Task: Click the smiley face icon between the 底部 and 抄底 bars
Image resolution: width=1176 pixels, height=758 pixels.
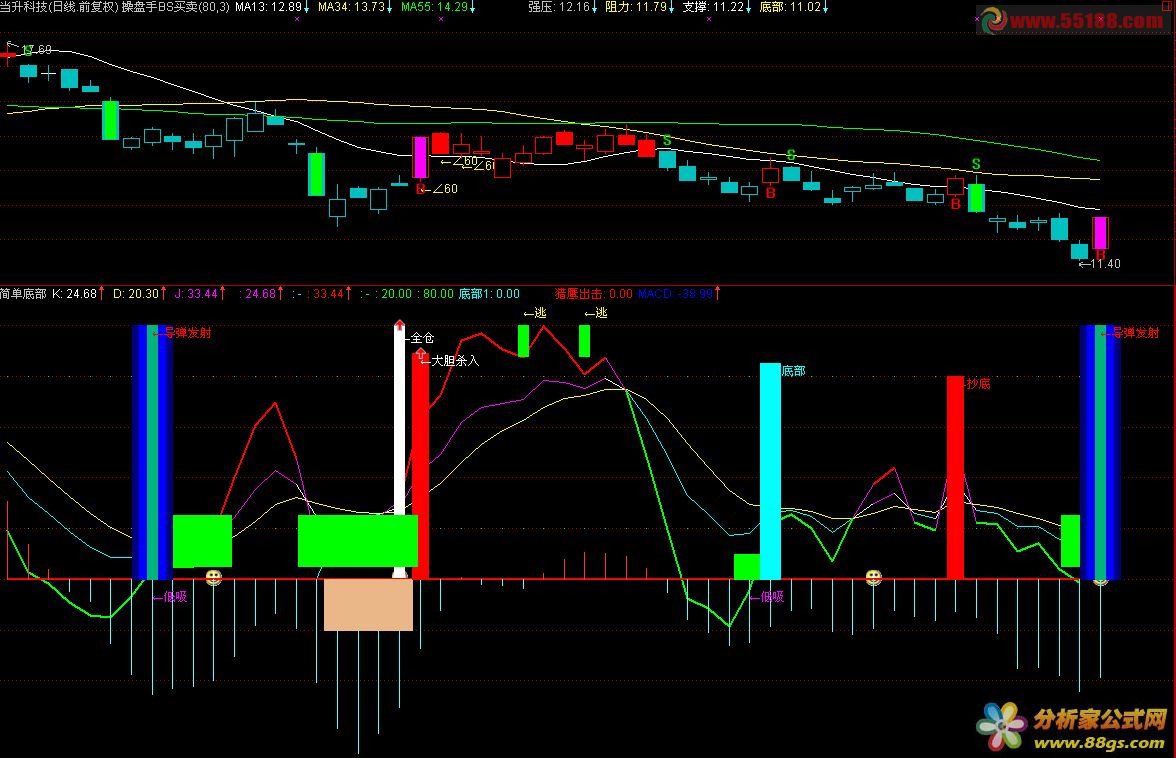Action: tap(873, 577)
